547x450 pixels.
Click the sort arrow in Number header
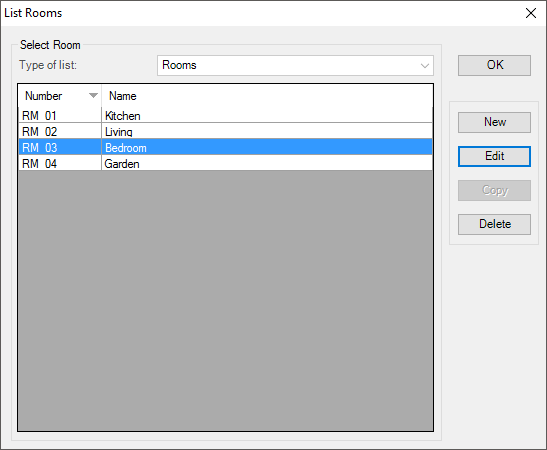point(93,96)
